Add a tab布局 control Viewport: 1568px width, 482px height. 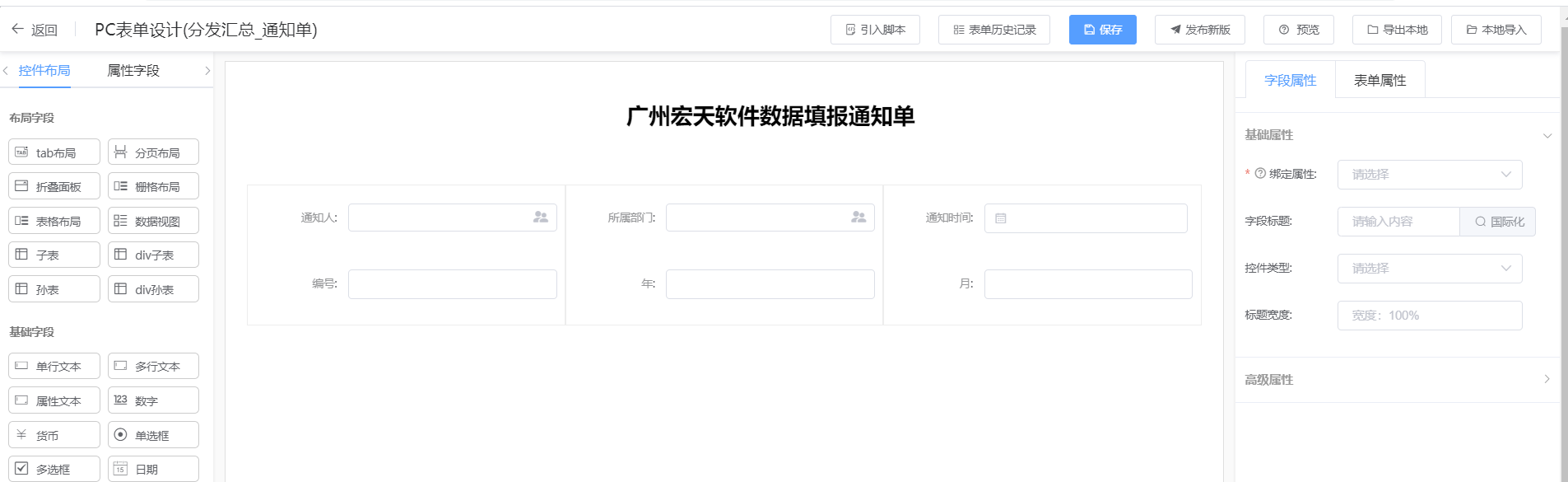(x=54, y=152)
